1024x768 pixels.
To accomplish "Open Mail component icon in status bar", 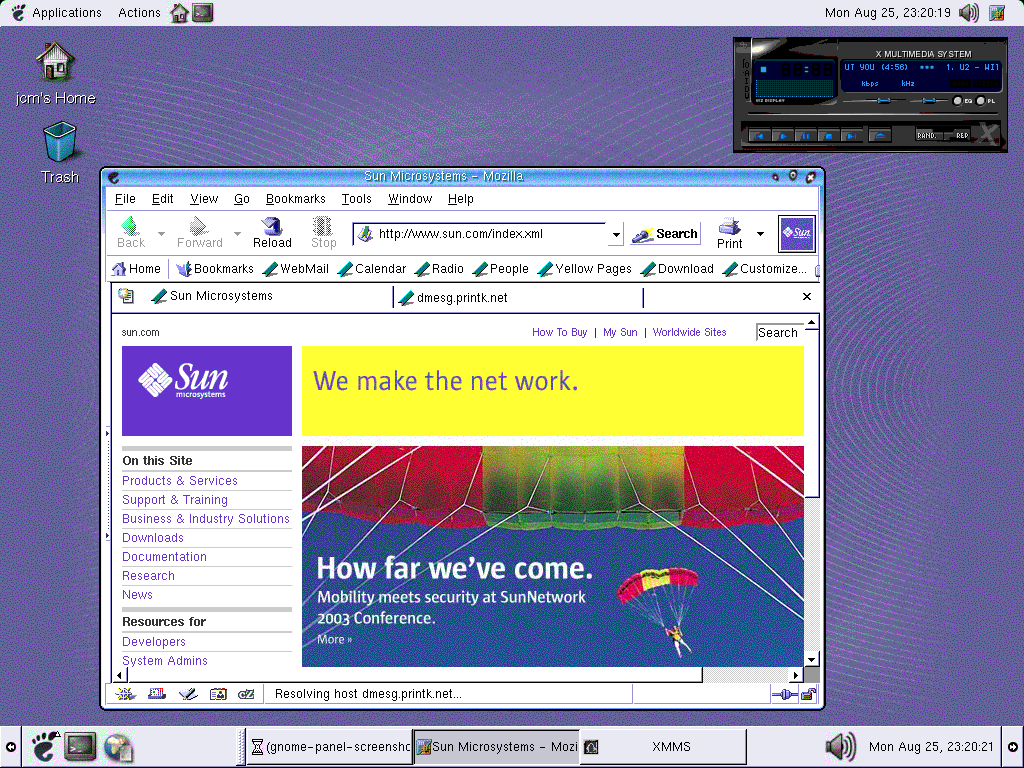I will point(157,694).
